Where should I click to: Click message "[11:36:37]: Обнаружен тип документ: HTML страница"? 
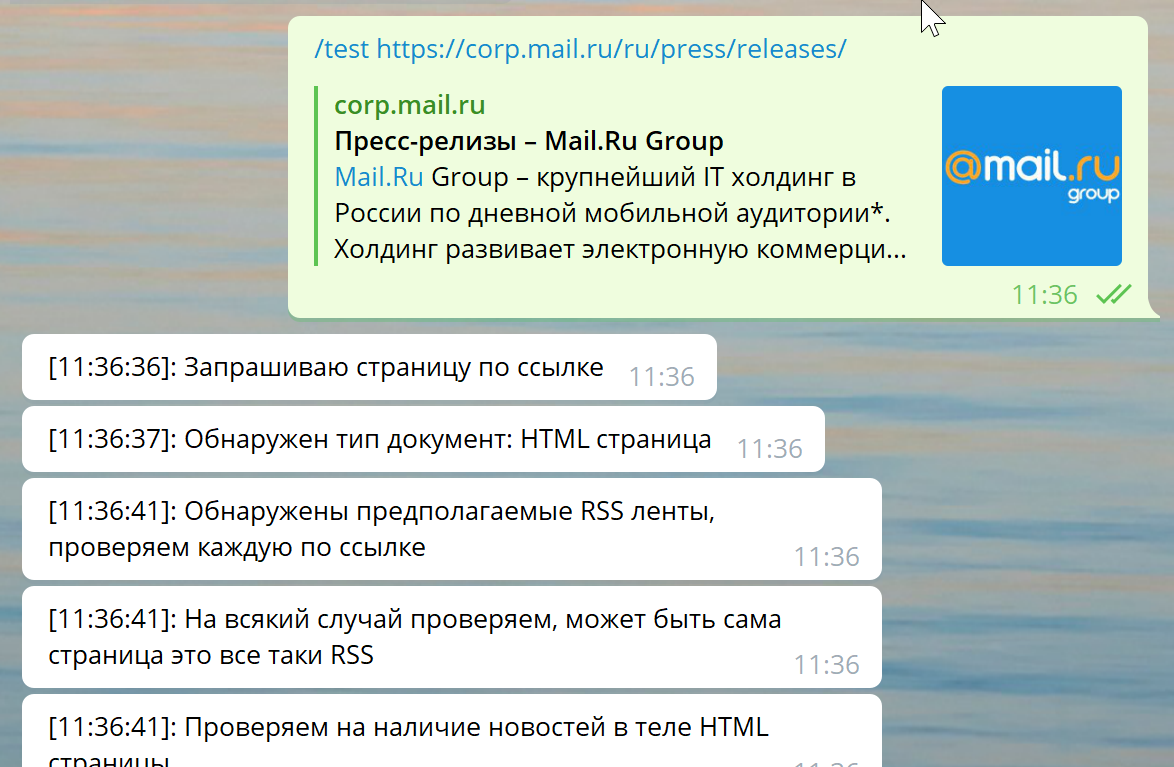pyautogui.click(x=423, y=439)
